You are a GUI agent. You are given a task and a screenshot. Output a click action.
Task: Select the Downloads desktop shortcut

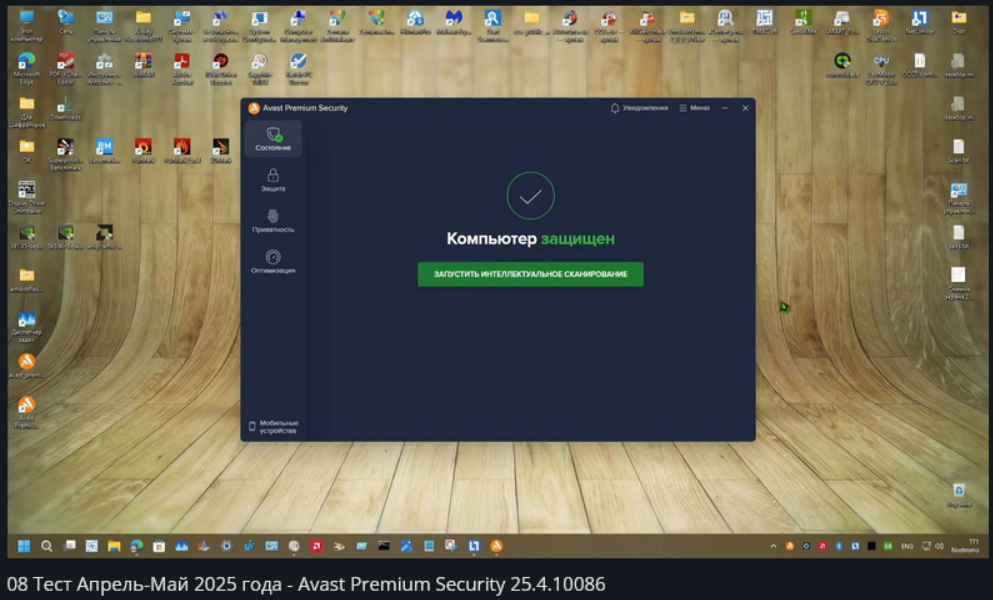[x=65, y=108]
